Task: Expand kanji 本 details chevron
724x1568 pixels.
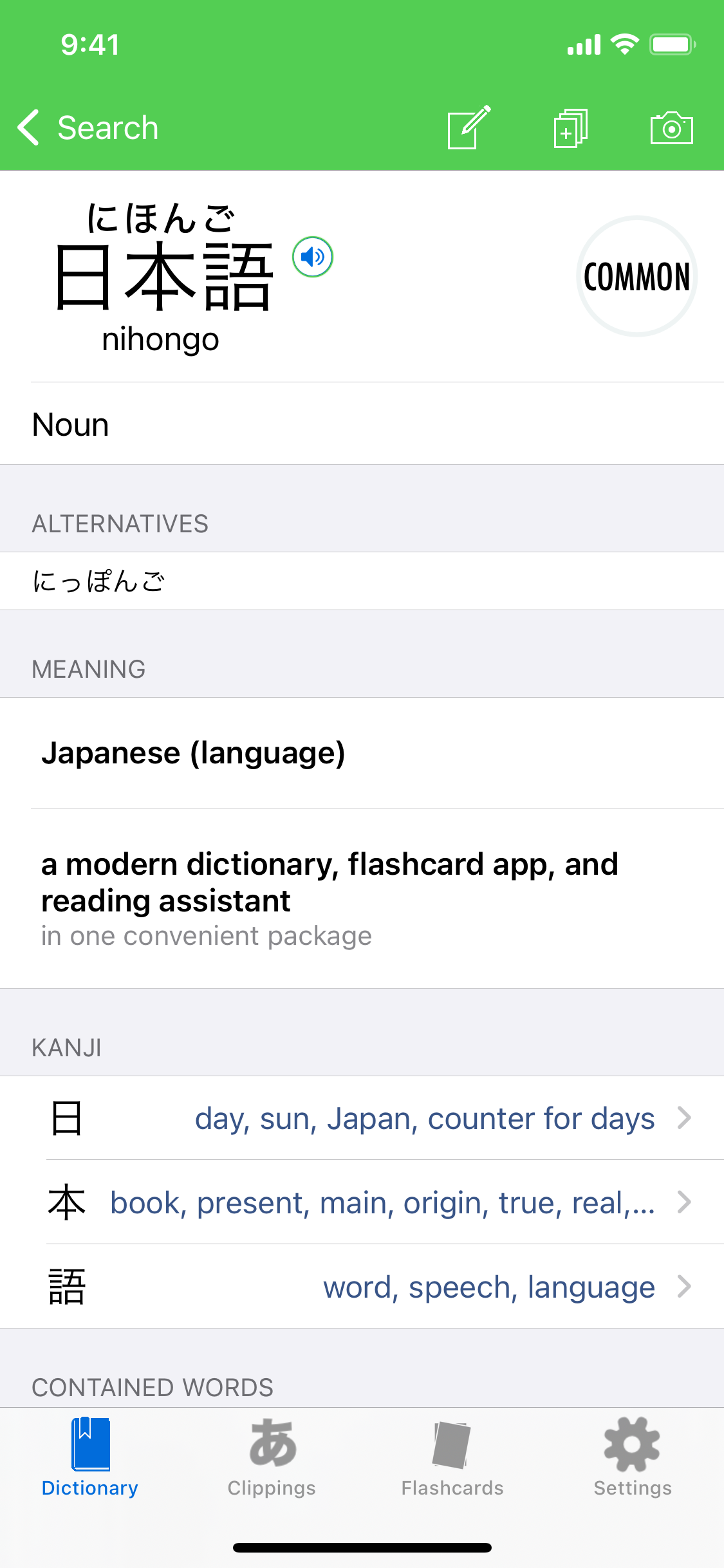Action: (685, 1202)
